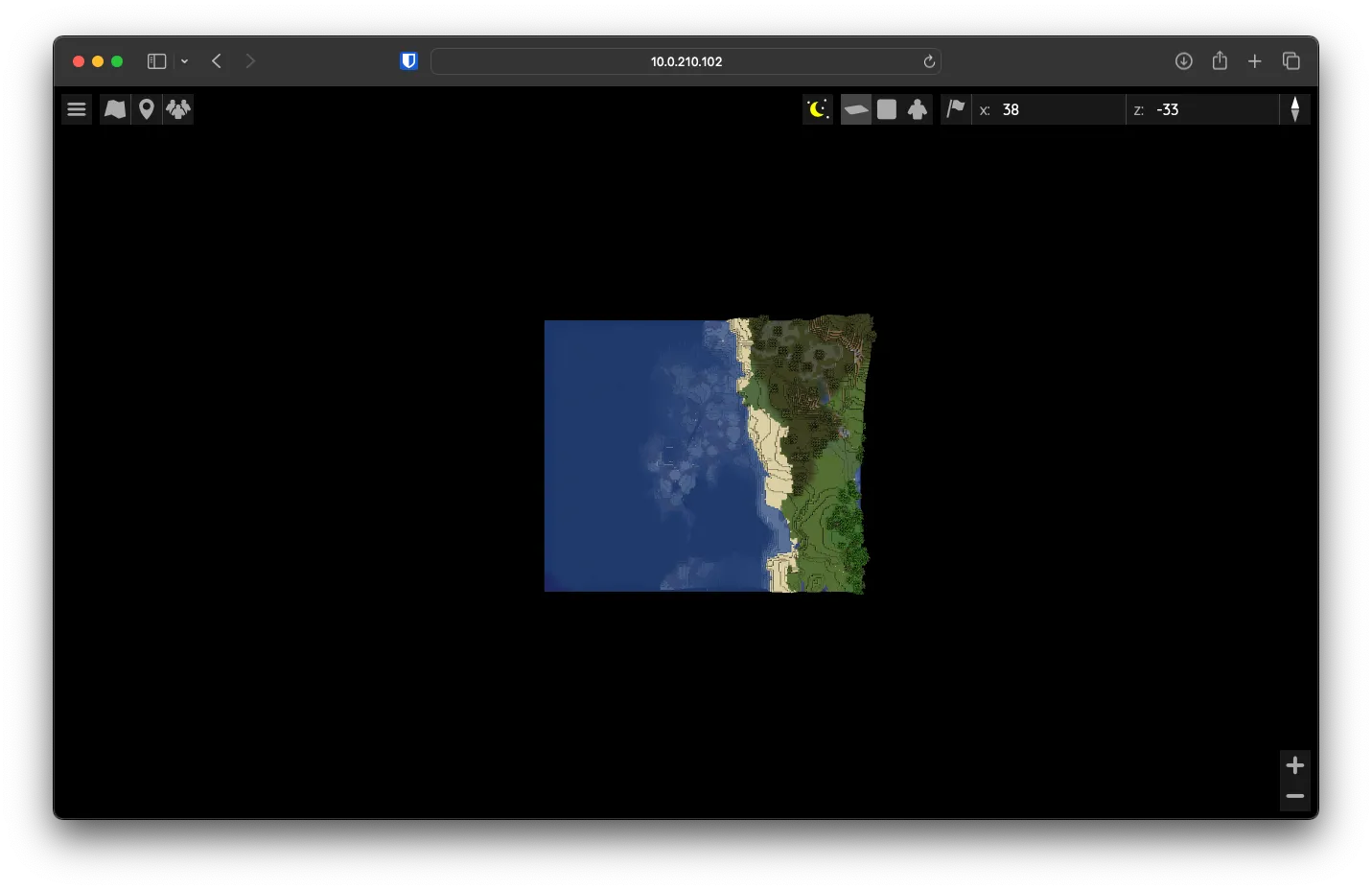This screenshot has width=1372, height=890.
Task: Go forward in Safari
Action: coord(250,61)
